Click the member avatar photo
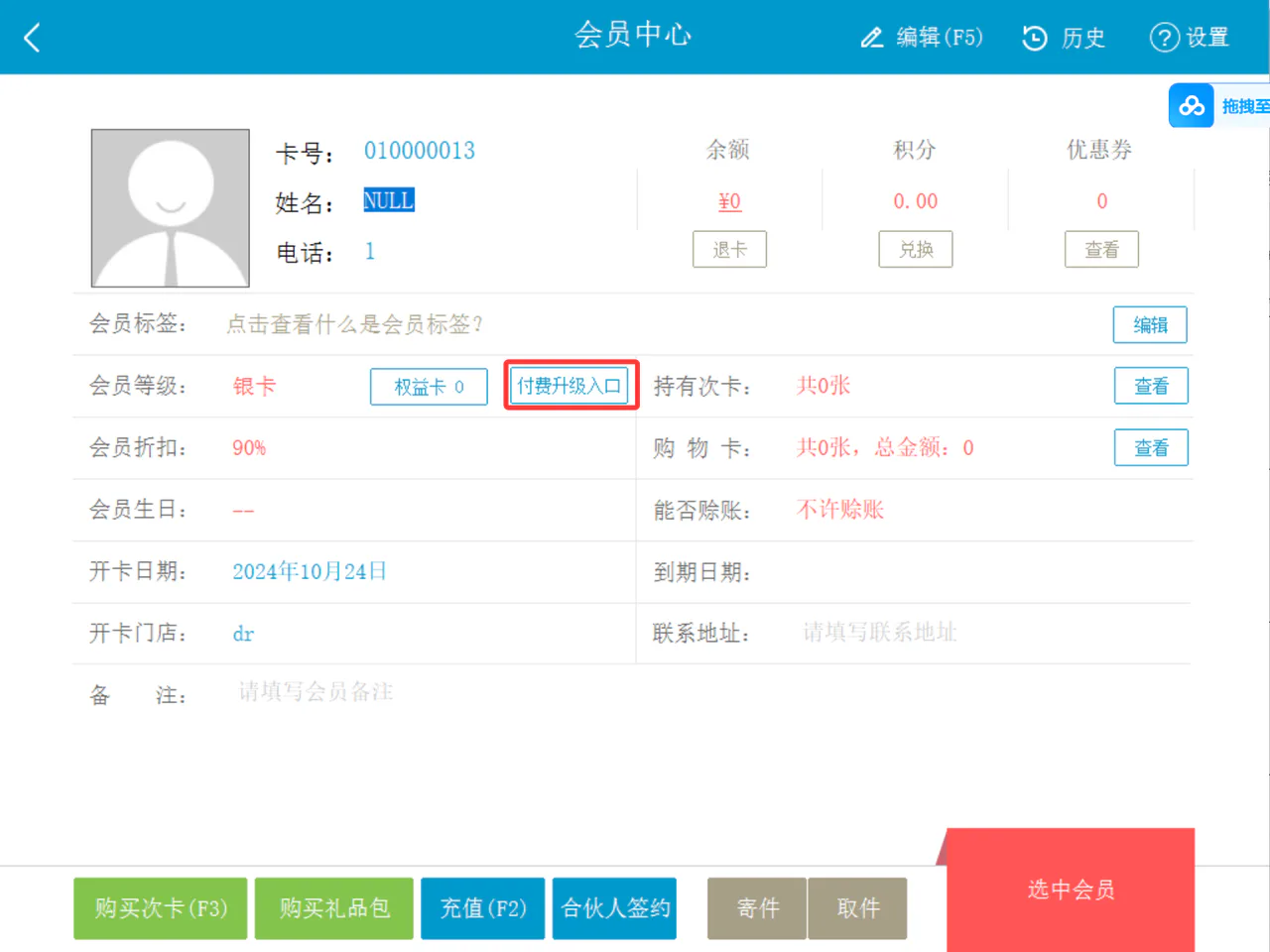Image resolution: width=1270 pixels, height=952 pixels. 171,208
